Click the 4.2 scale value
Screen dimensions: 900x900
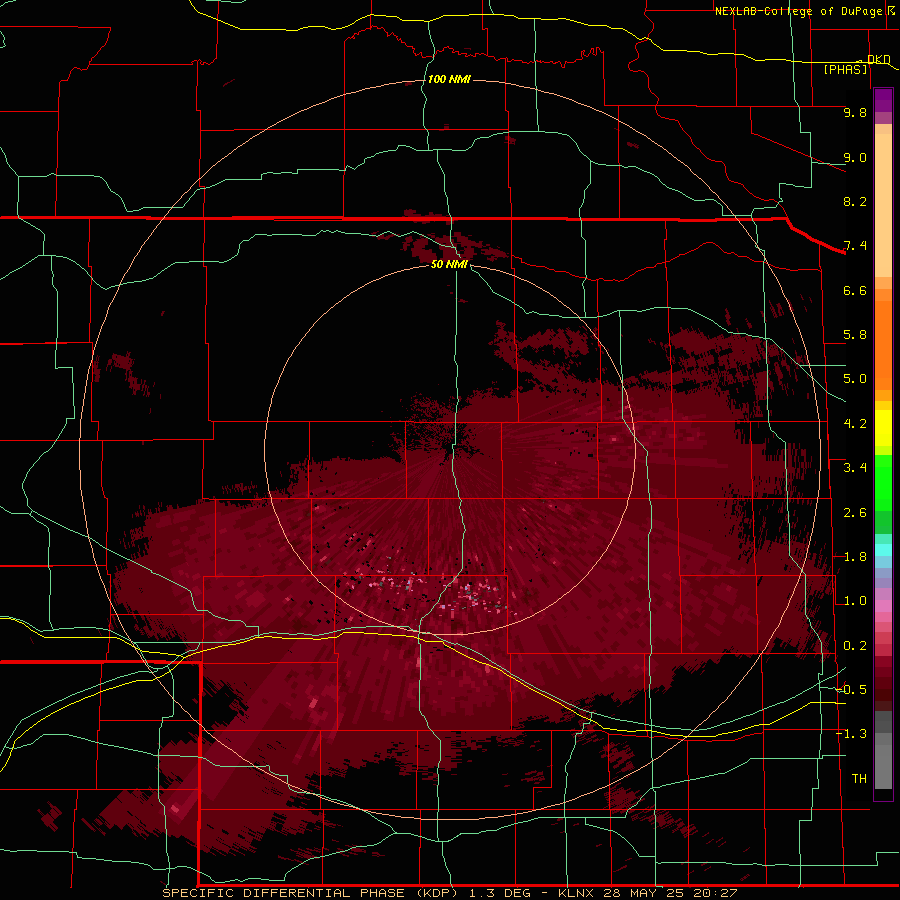tap(855, 424)
